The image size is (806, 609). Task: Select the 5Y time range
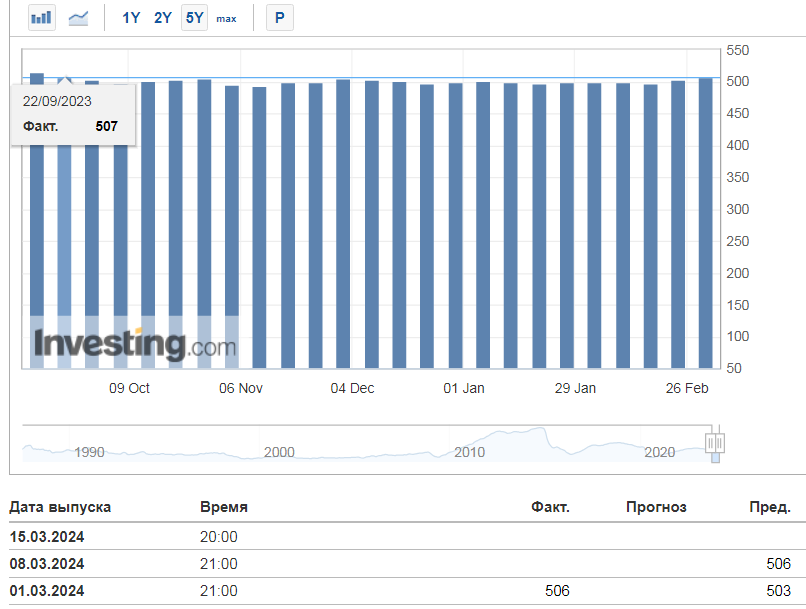click(194, 18)
